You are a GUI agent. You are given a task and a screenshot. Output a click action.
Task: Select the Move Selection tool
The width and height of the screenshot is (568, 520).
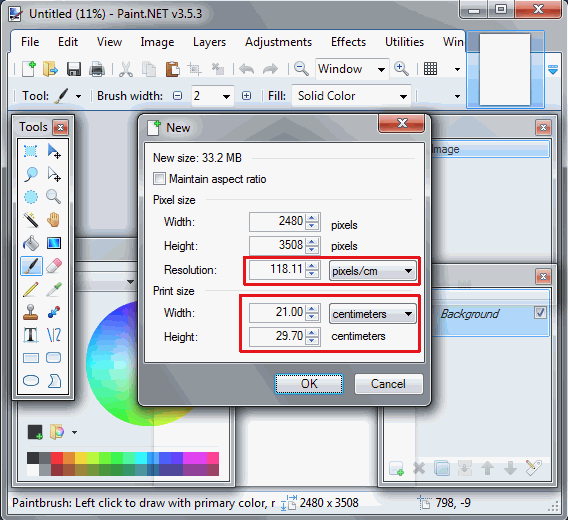[x=54, y=174]
